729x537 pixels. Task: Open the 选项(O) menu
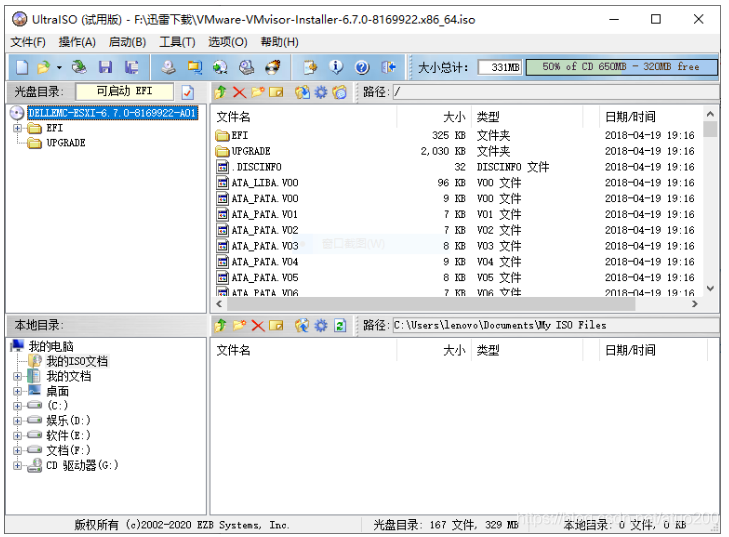228,42
